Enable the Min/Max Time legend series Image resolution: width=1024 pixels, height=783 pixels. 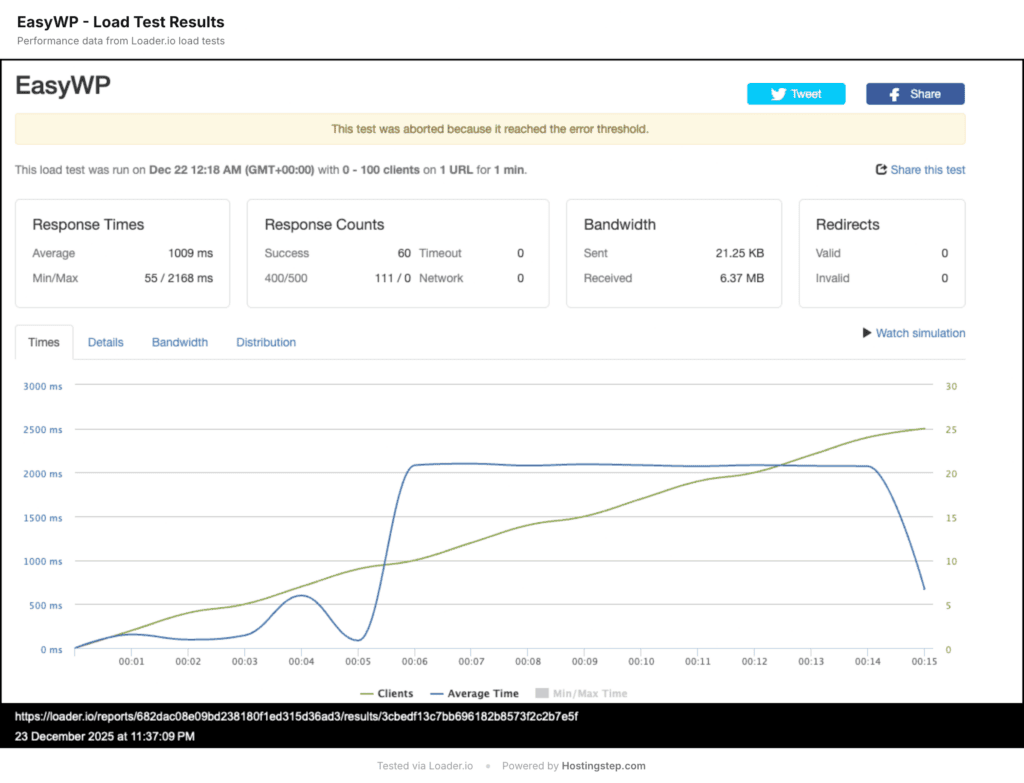(x=589, y=693)
